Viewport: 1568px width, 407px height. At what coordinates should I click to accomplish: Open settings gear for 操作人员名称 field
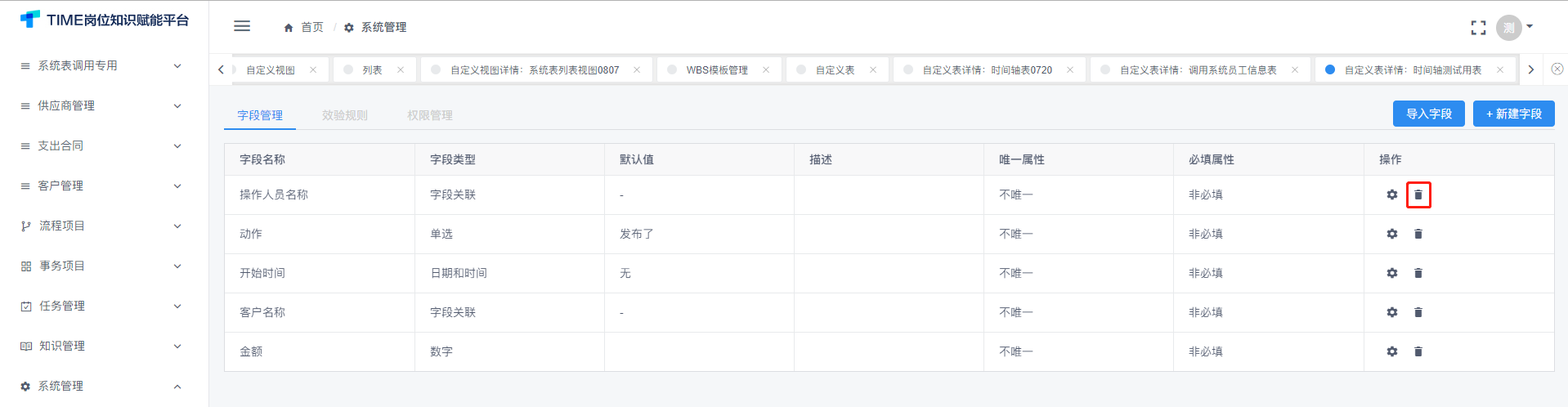point(1392,195)
